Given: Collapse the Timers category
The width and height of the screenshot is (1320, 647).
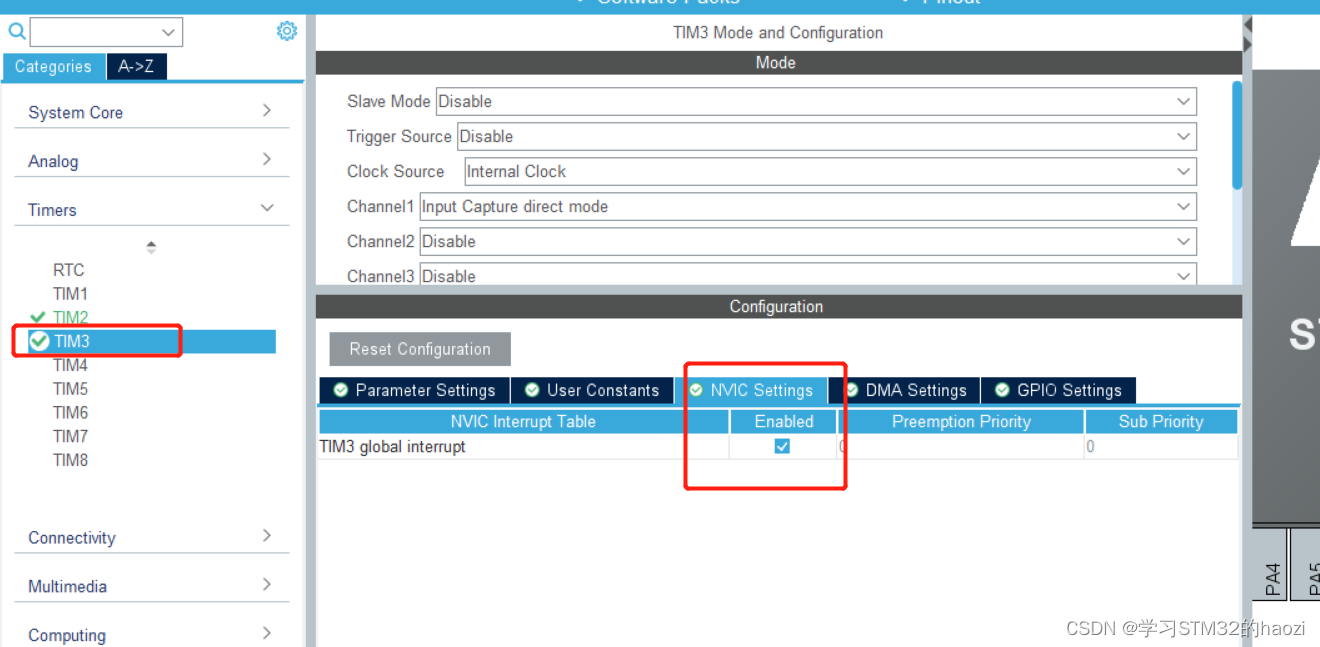Looking at the screenshot, I should click(151, 209).
